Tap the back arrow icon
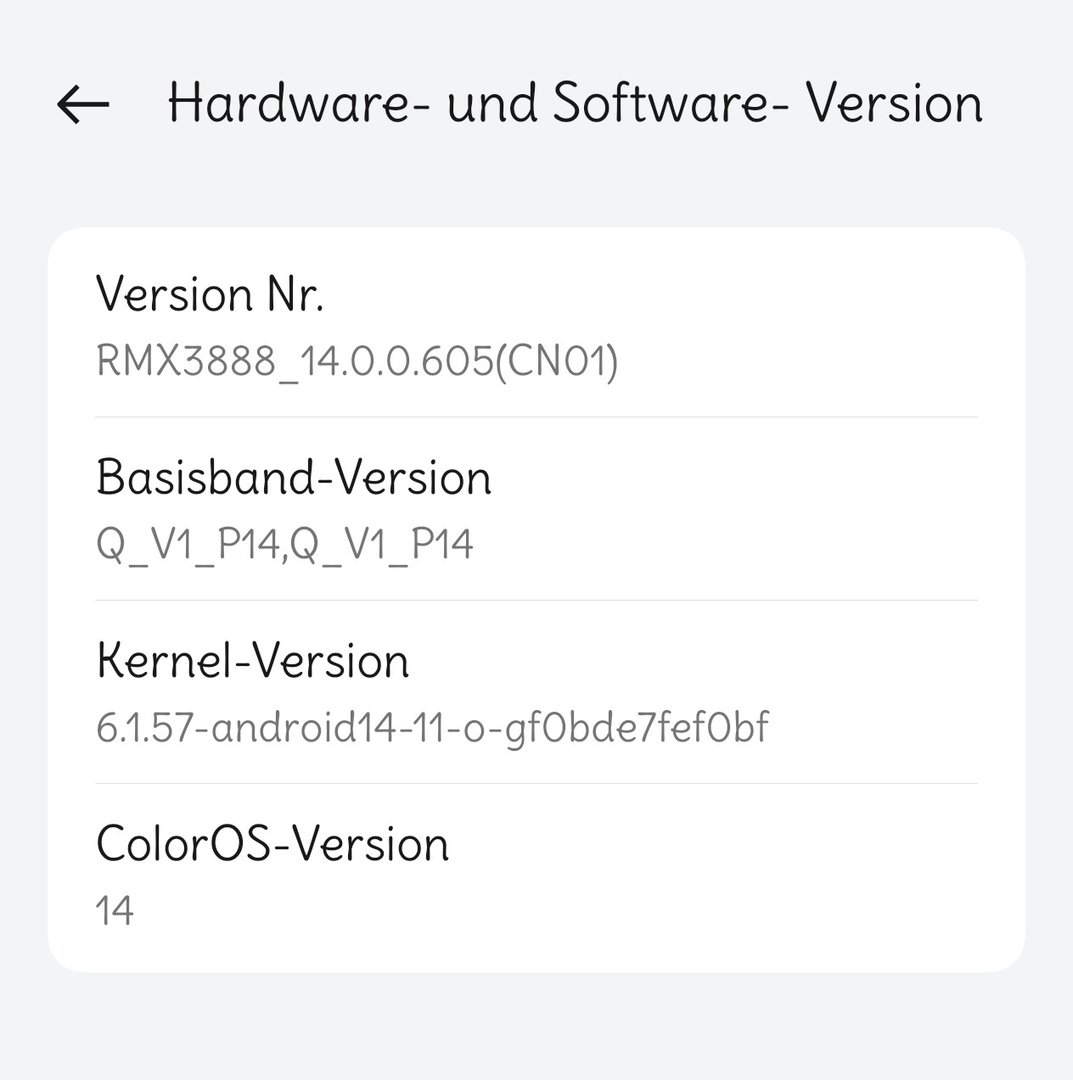 tap(83, 104)
